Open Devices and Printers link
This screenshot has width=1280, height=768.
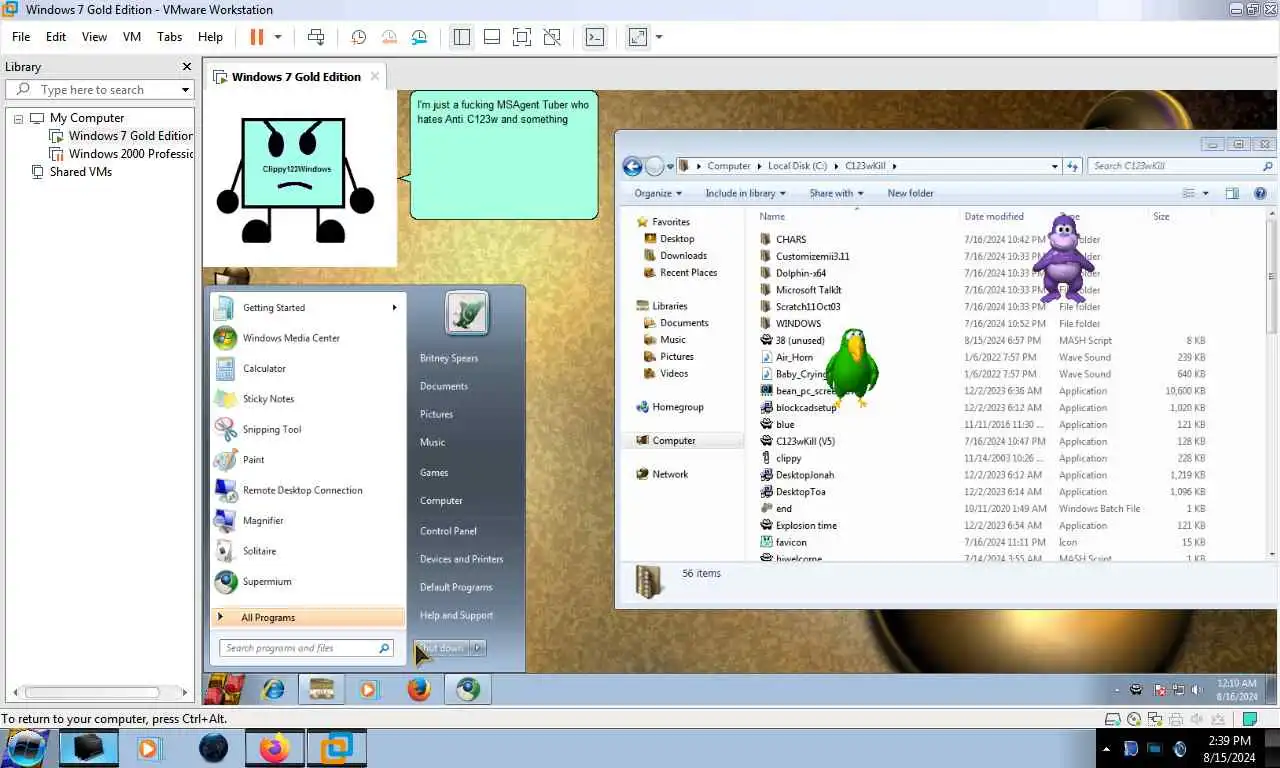pos(461,559)
